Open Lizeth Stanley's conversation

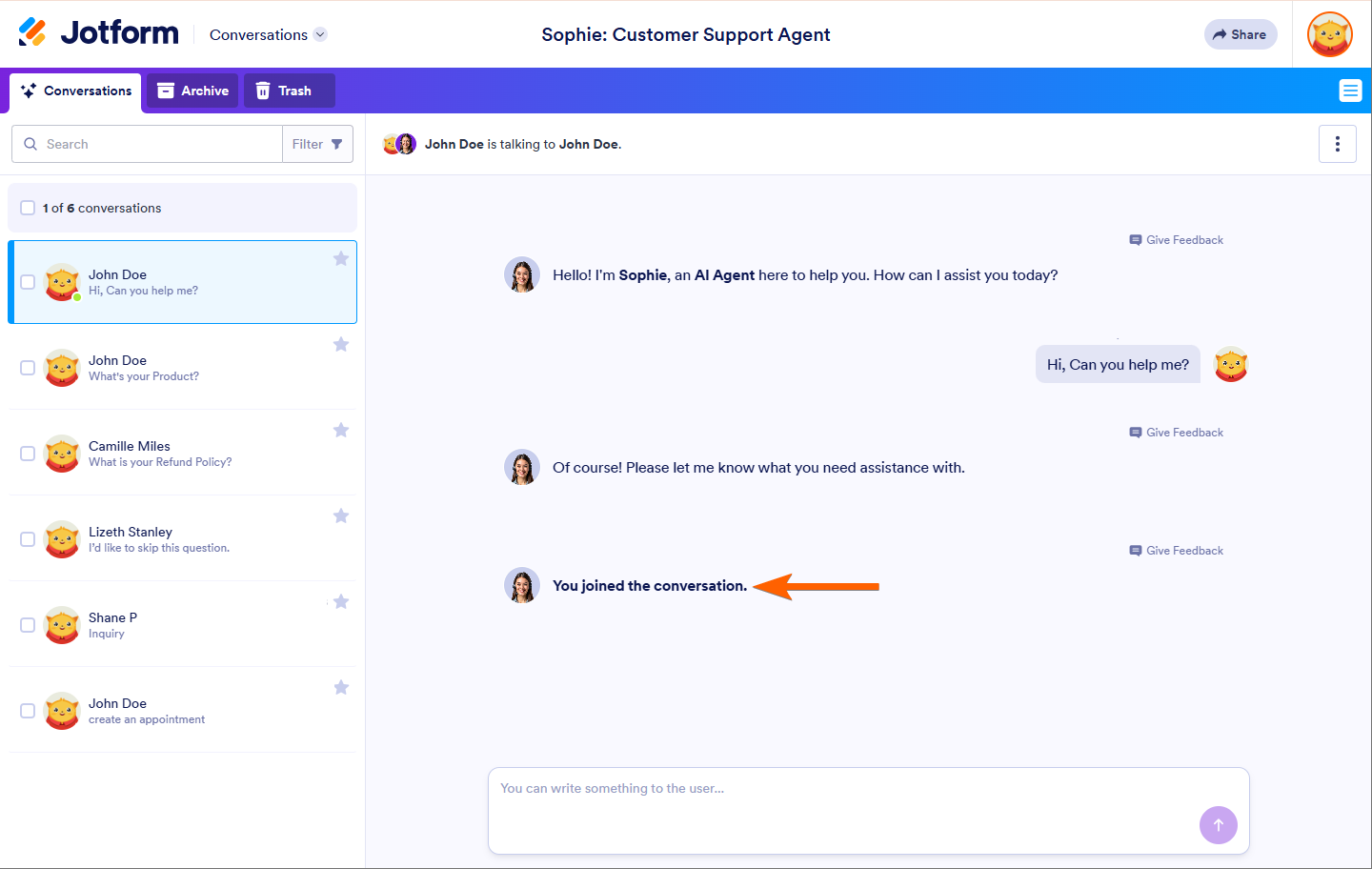click(181, 539)
